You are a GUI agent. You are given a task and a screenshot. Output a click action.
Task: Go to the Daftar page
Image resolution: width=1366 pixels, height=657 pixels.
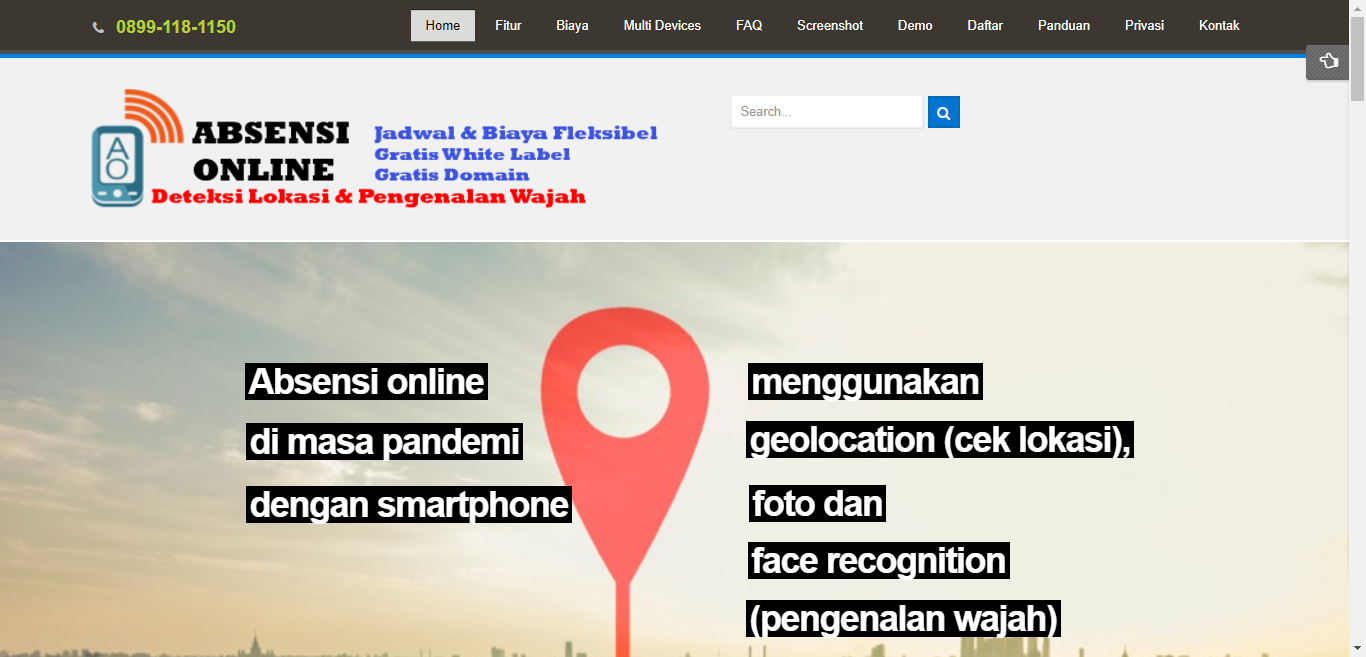(985, 26)
